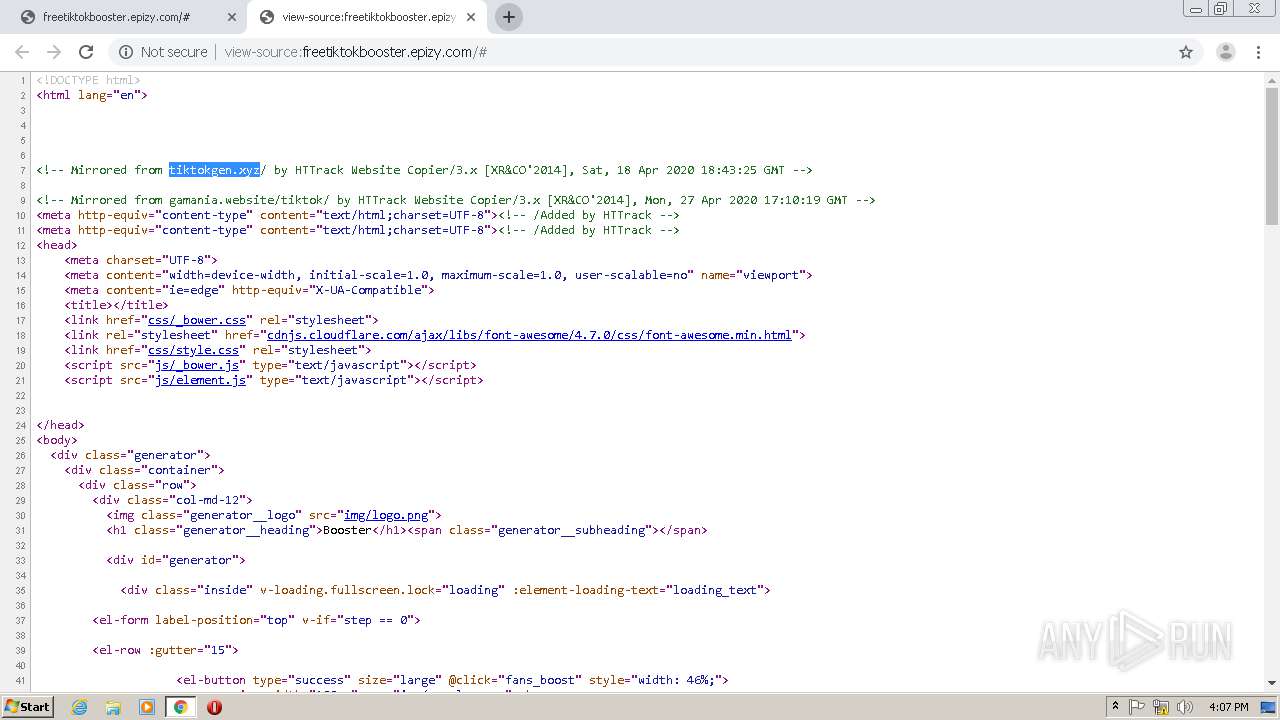Click the v-loading.fullscreen.lock div line
The width and height of the screenshot is (1280, 720).
[x=445, y=590]
